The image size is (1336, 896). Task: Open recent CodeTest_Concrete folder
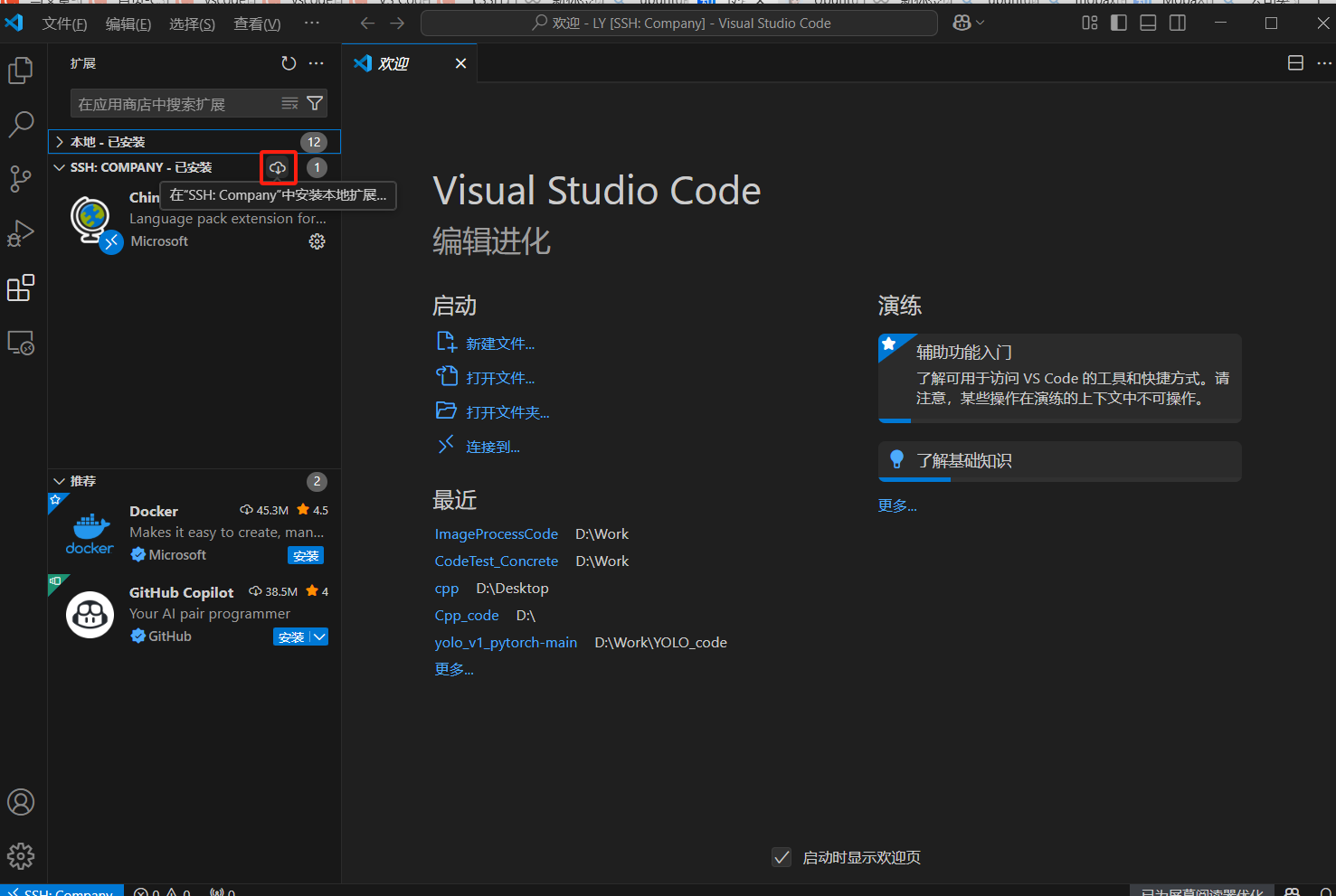point(497,561)
